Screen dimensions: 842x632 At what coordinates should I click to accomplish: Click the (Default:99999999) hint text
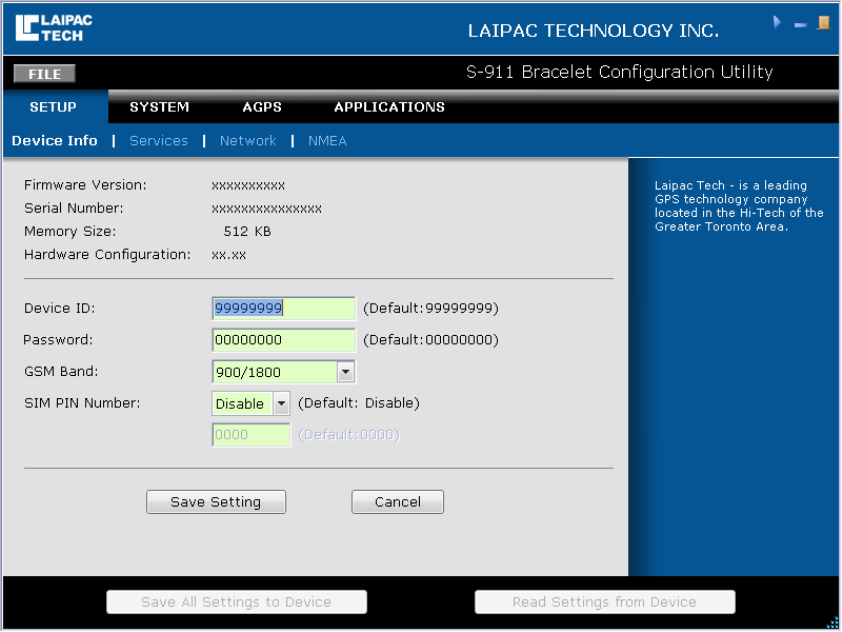pyautogui.click(x=431, y=308)
